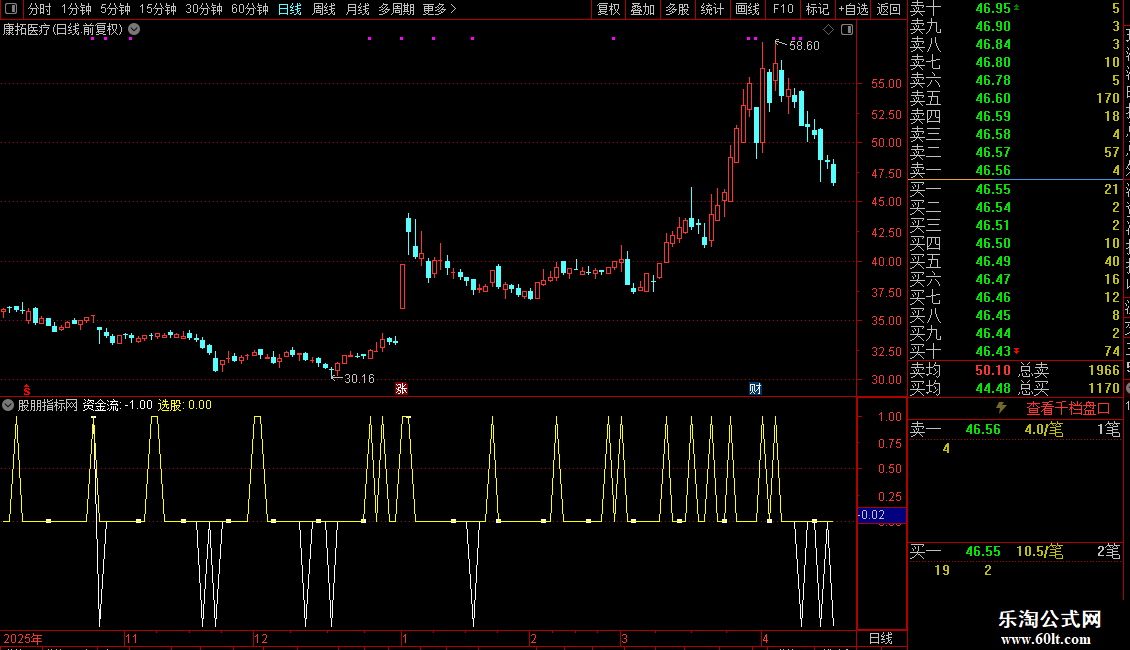This screenshot has height=650, width=1130.
Task: Click the 标记 mark button
Action: (817, 9)
